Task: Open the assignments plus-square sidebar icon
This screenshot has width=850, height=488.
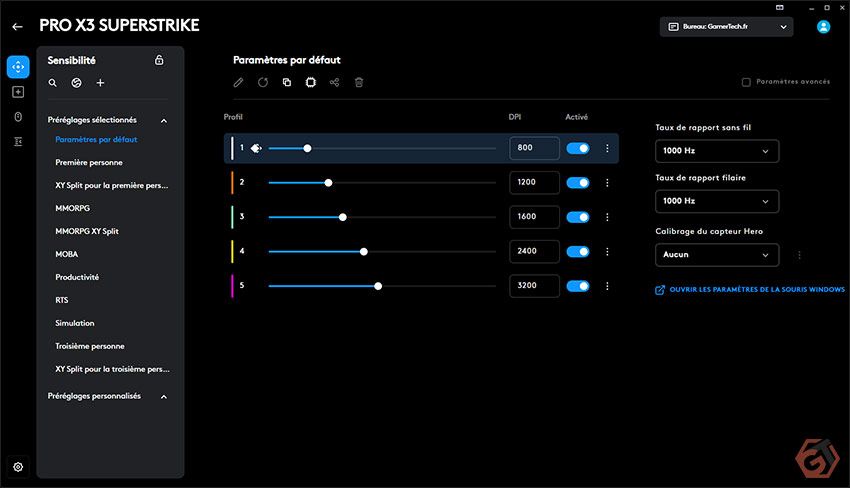Action: pos(18,92)
